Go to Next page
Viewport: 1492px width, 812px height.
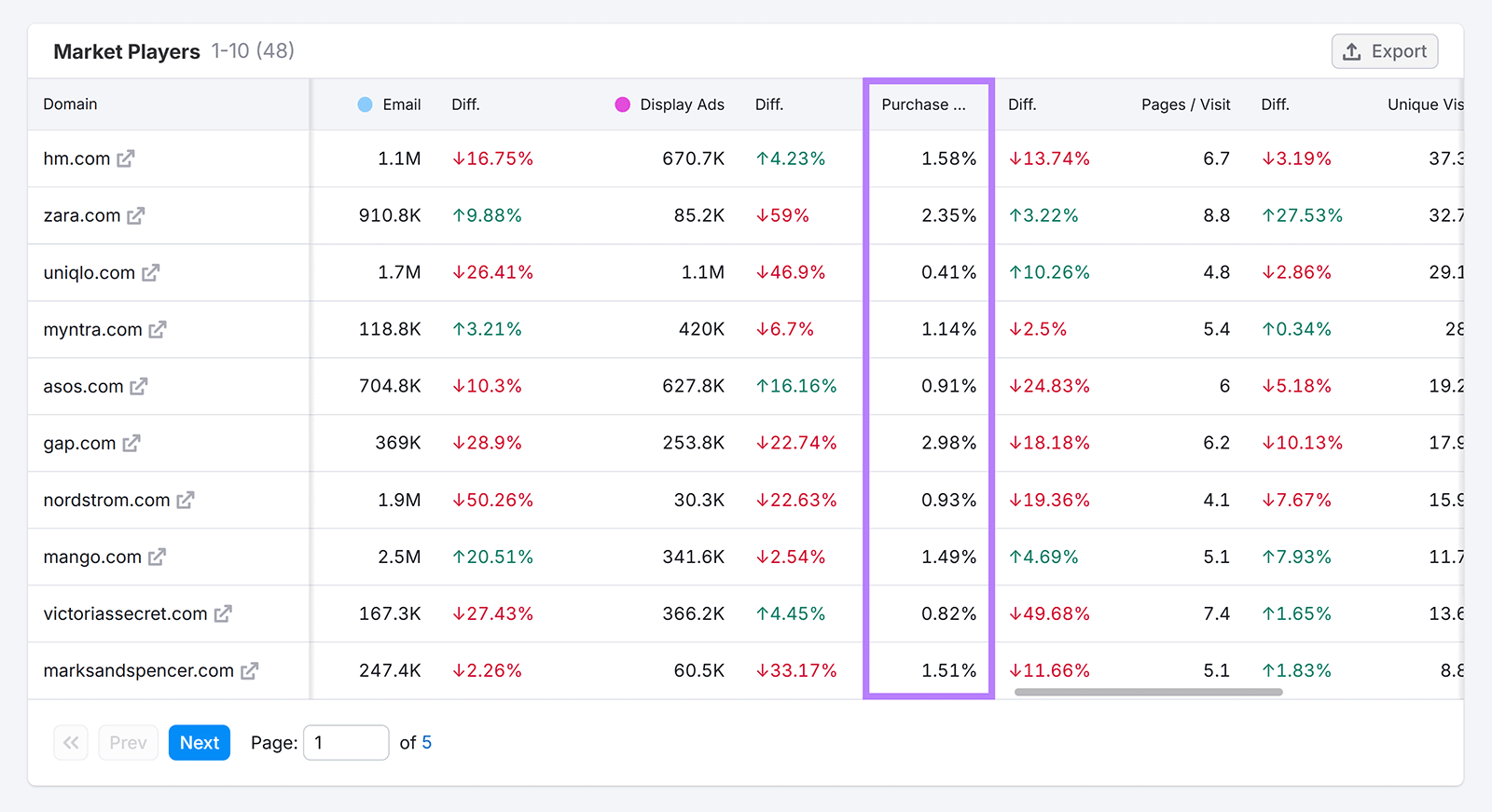(200, 743)
